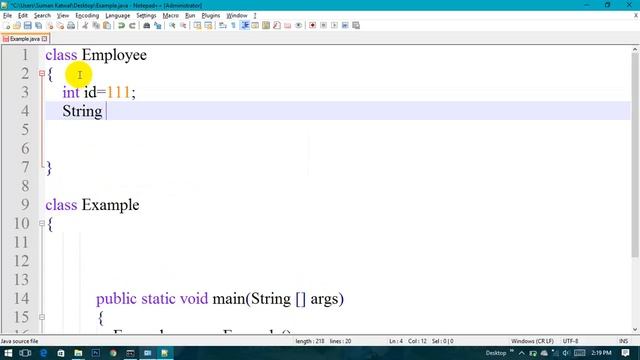Save the recorded macro icon
Image resolution: width=640 pixels, height=360 pixels.
(356, 25)
